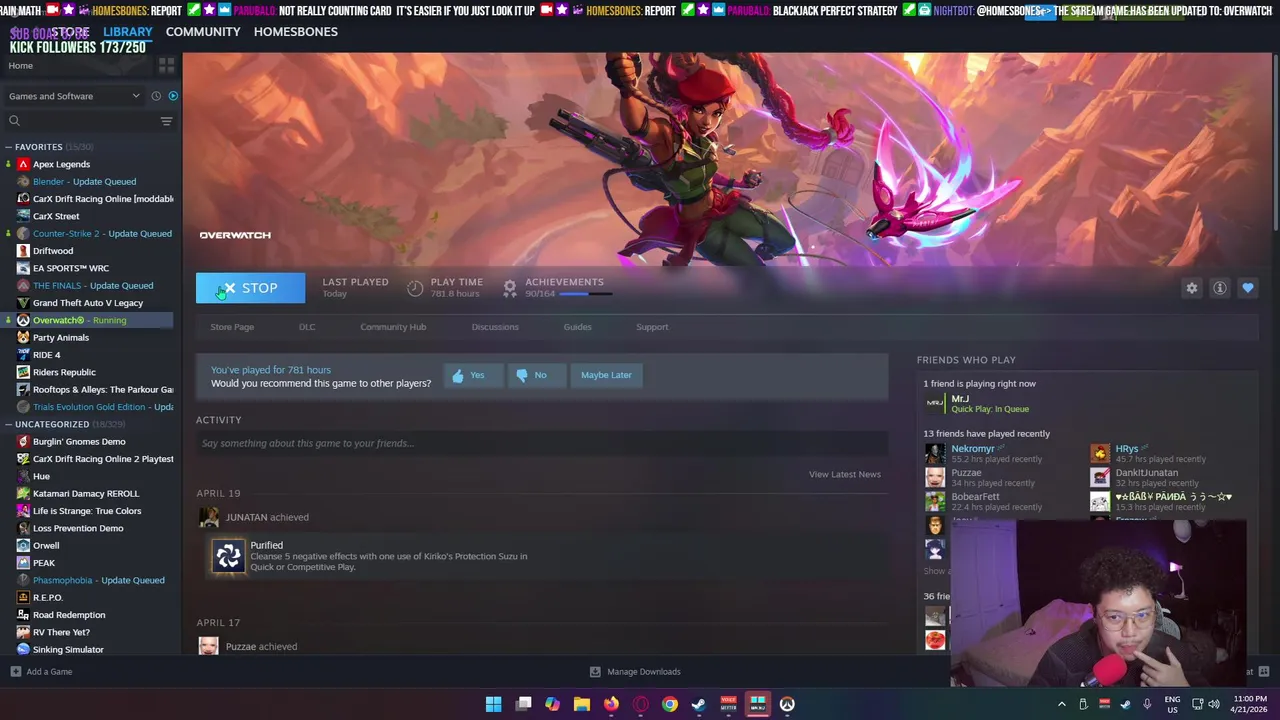This screenshot has width=1280, height=720.
Task: Switch to the Library tab
Action: (x=128, y=31)
